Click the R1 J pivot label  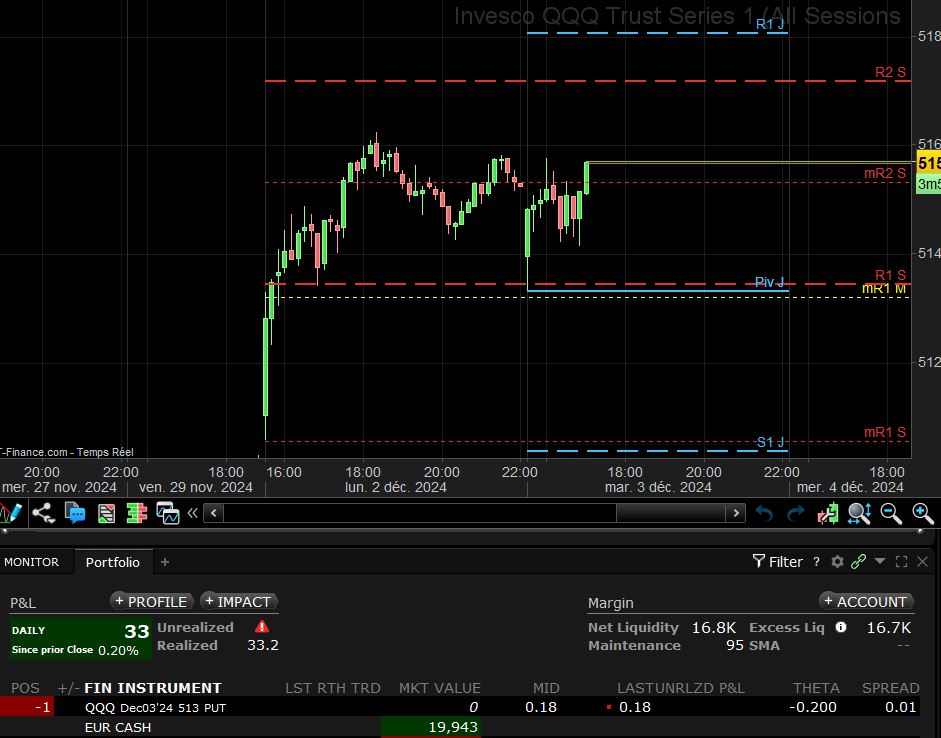[770, 24]
